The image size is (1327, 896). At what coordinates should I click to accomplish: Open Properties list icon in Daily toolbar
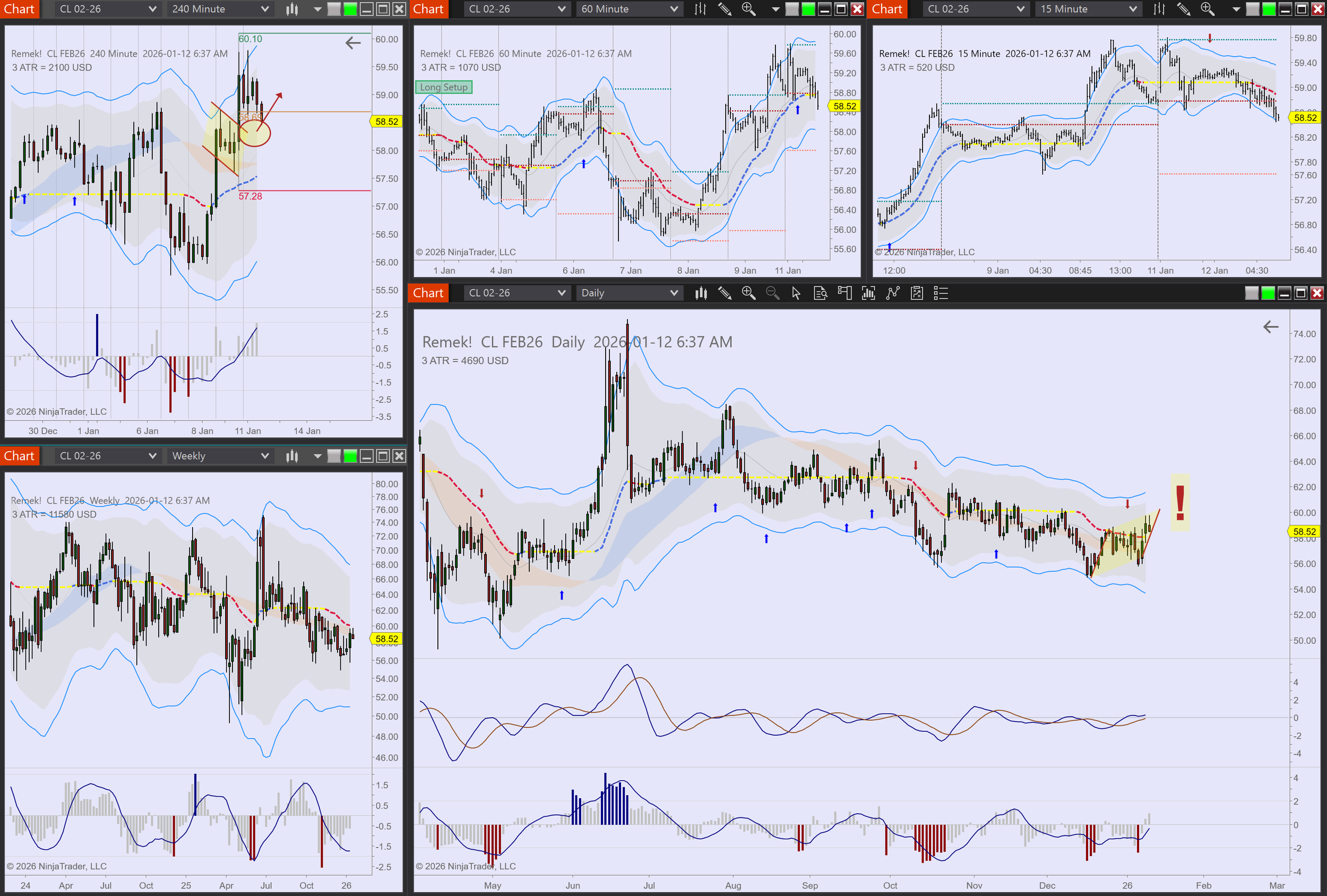click(941, 293)
